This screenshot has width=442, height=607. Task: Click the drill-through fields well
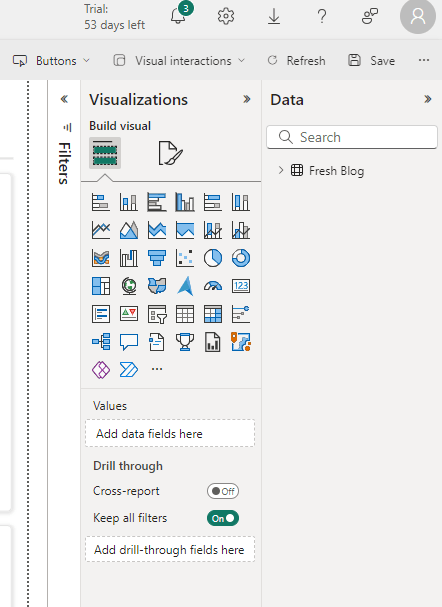click(x=170, y=549)
